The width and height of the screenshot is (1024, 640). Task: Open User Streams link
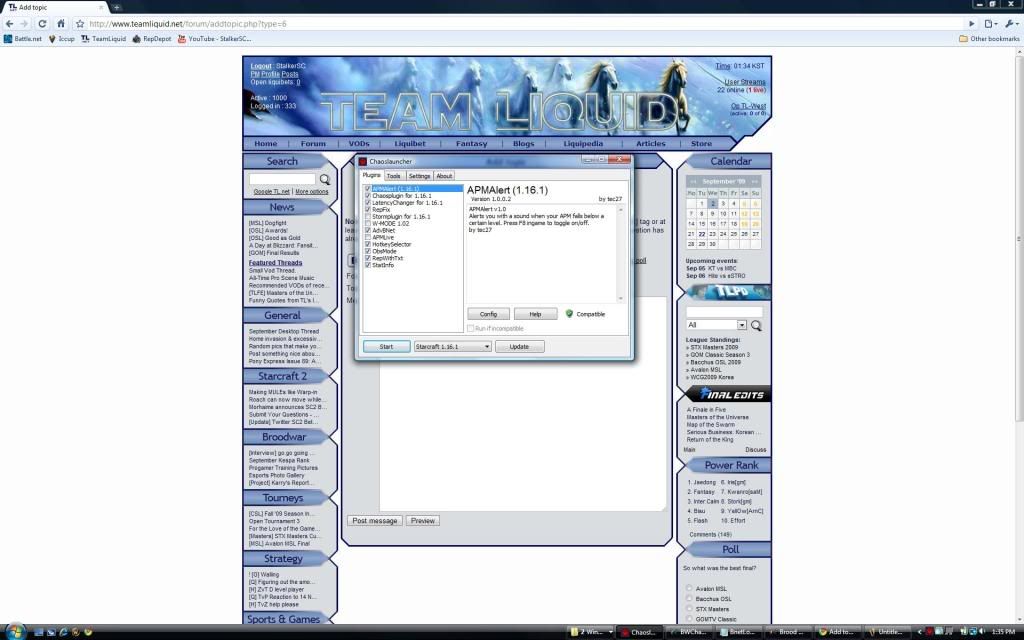745,82
